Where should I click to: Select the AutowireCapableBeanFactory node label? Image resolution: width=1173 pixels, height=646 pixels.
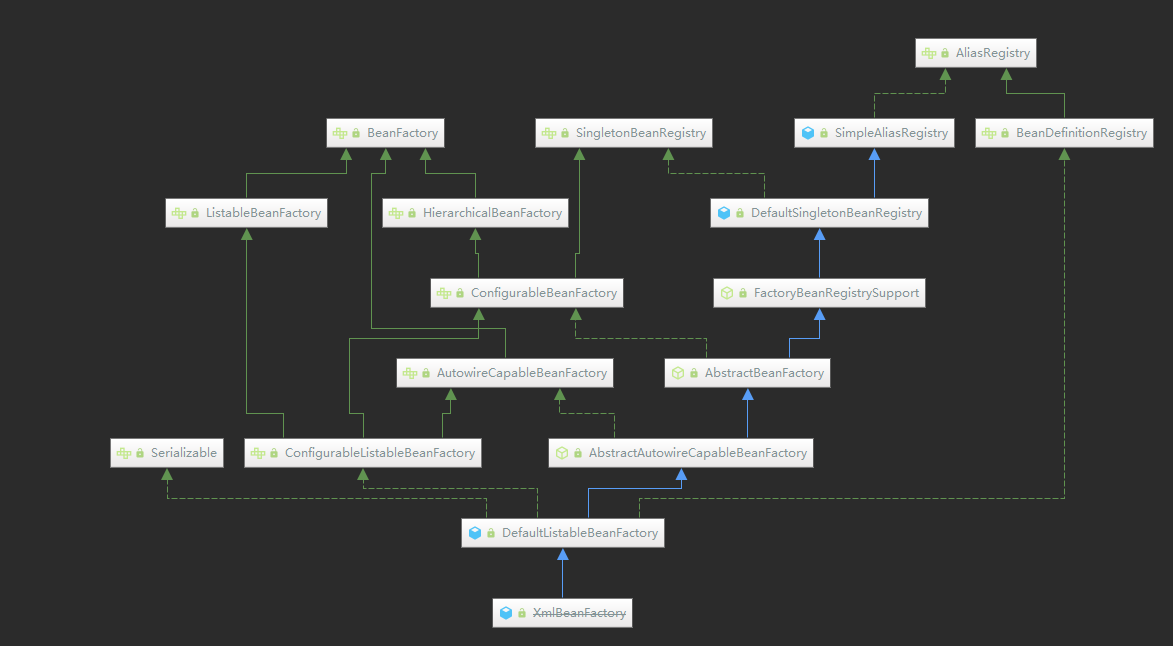(x=521, y=373)
